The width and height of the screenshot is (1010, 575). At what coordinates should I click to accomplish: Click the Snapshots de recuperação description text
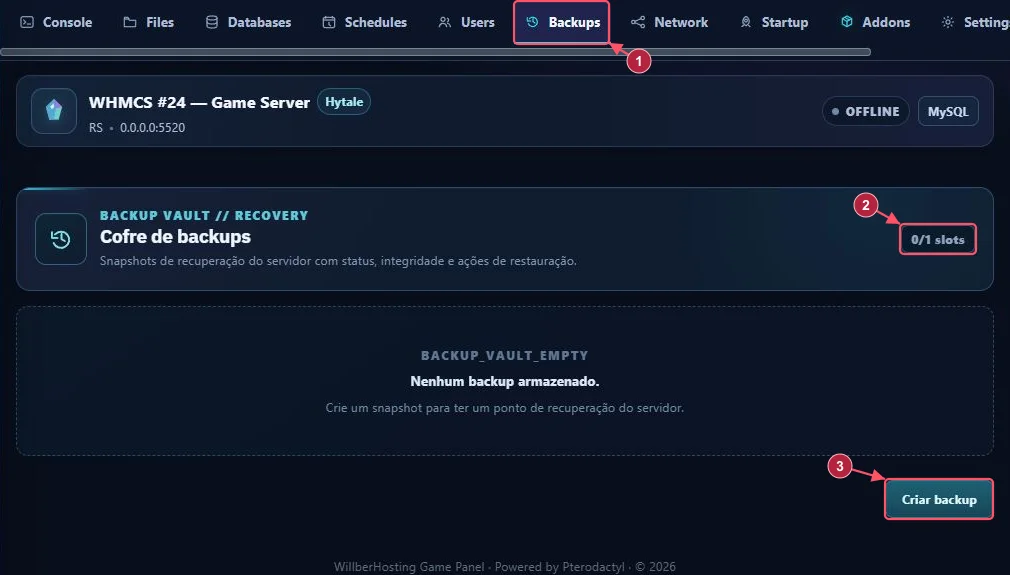click(x=338, y=261)
